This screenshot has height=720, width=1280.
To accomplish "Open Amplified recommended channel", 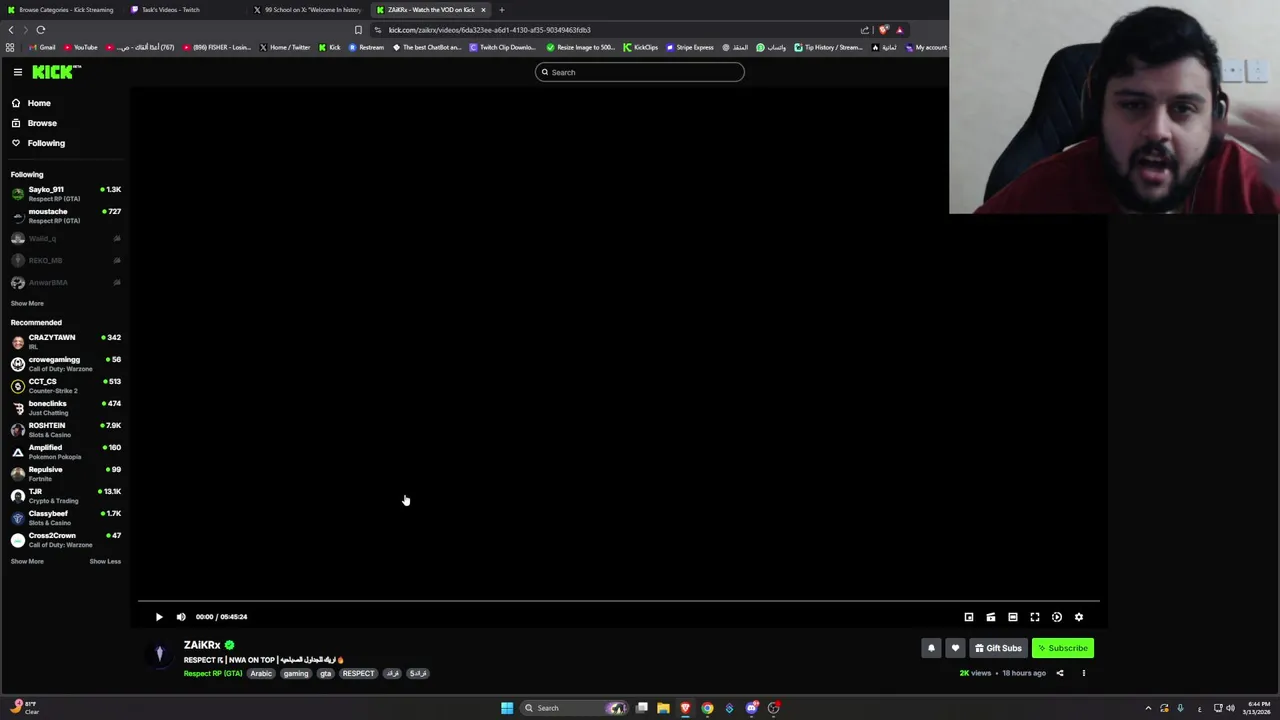I will (x=65, y=452).
